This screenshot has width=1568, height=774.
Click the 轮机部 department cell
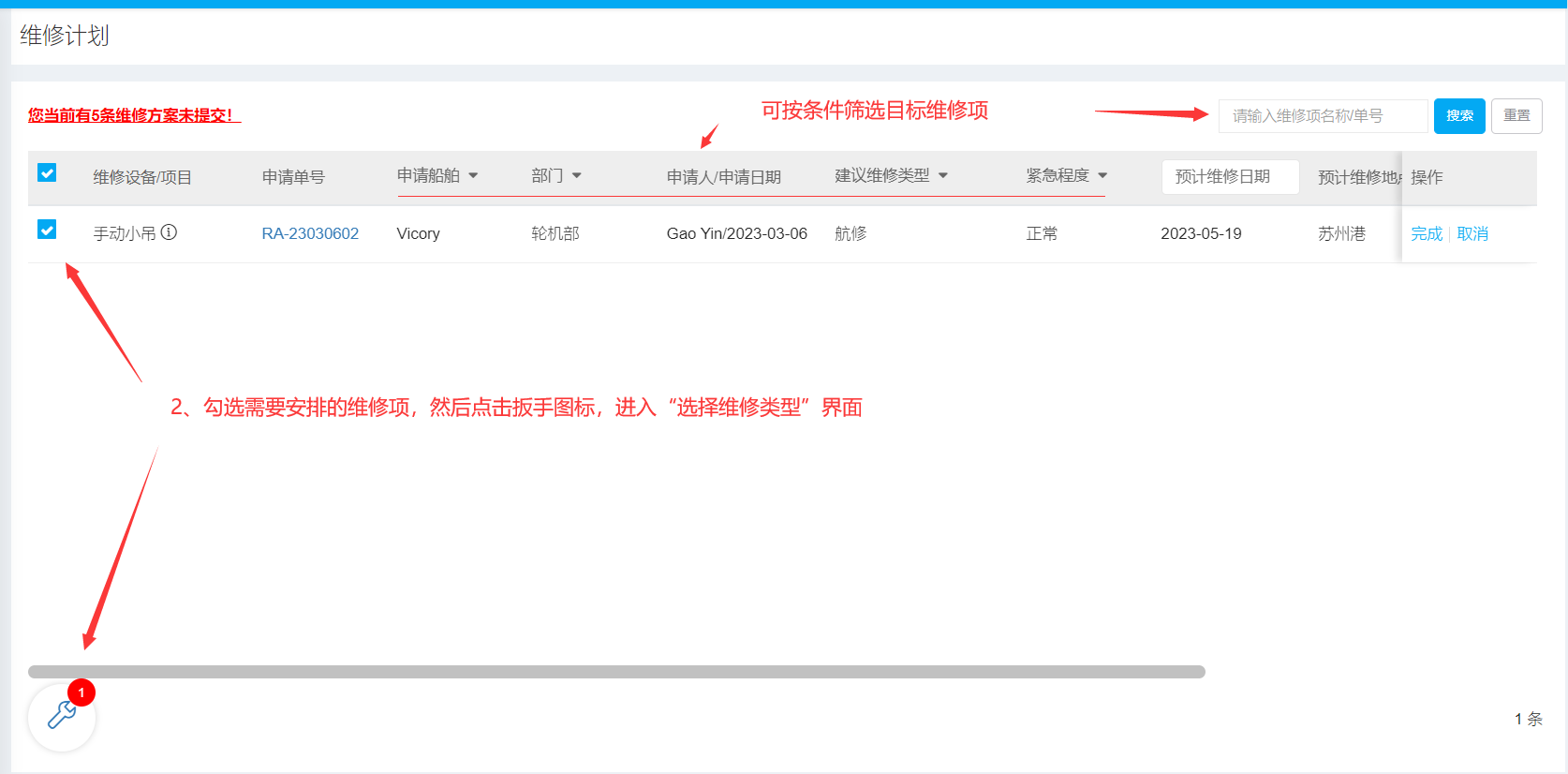pyautogui.click(x=555, y=233)
